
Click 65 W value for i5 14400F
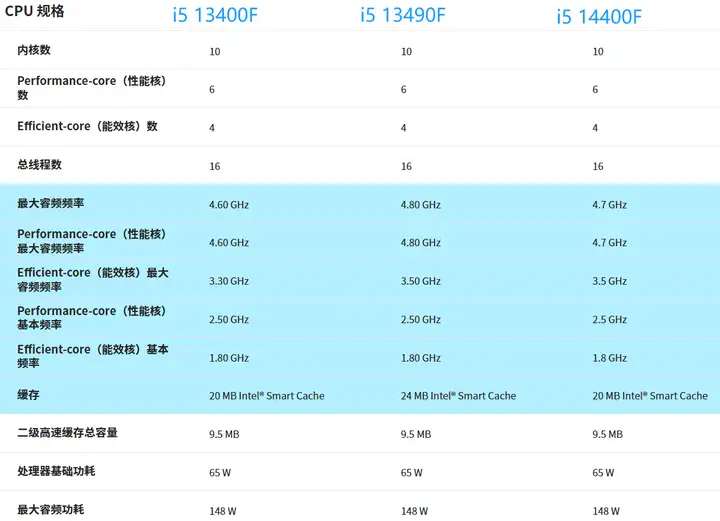click(x=603, y=473)
